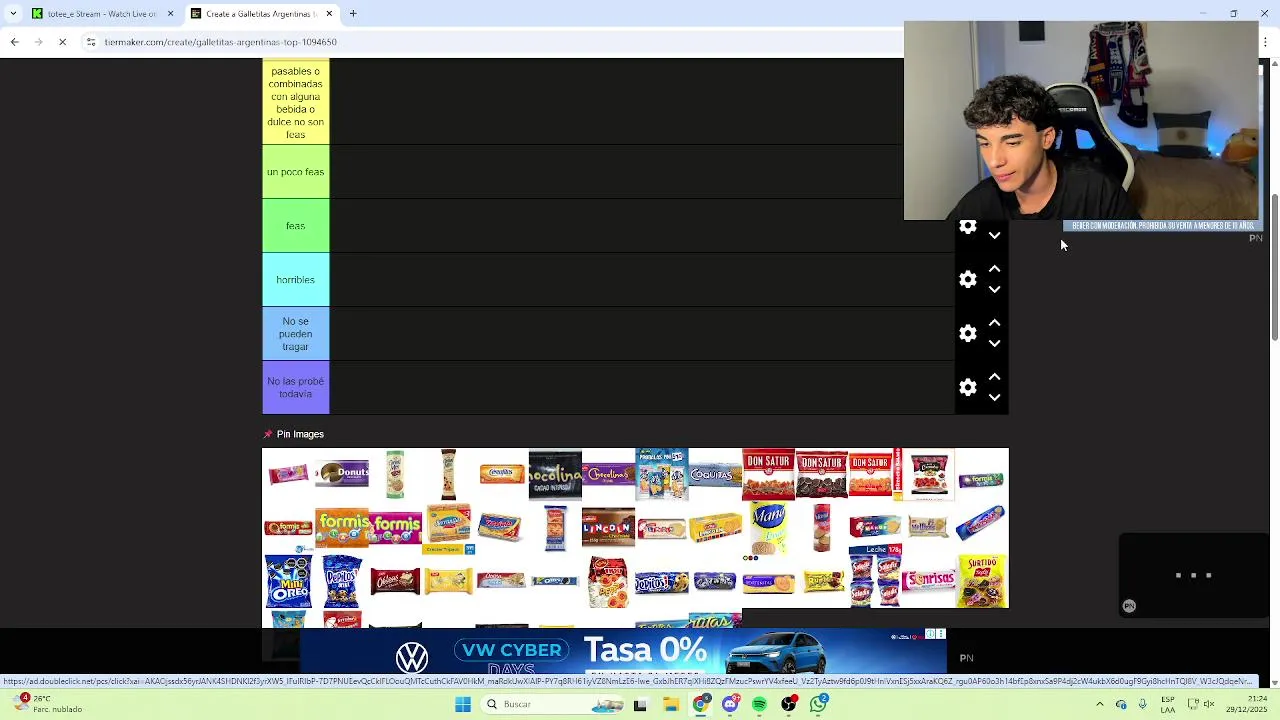
Task: Move the feas tier down
Action: click(x=994, y=236)
